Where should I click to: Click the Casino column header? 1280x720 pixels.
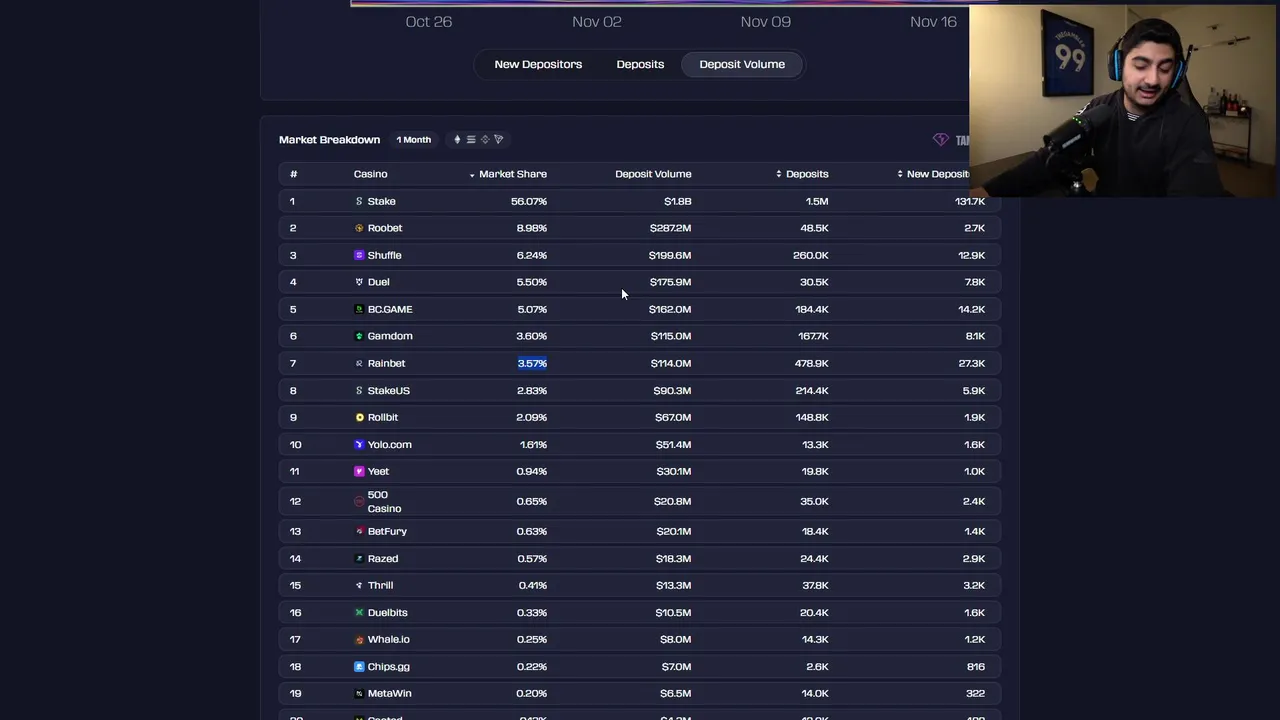click(370, 174)
